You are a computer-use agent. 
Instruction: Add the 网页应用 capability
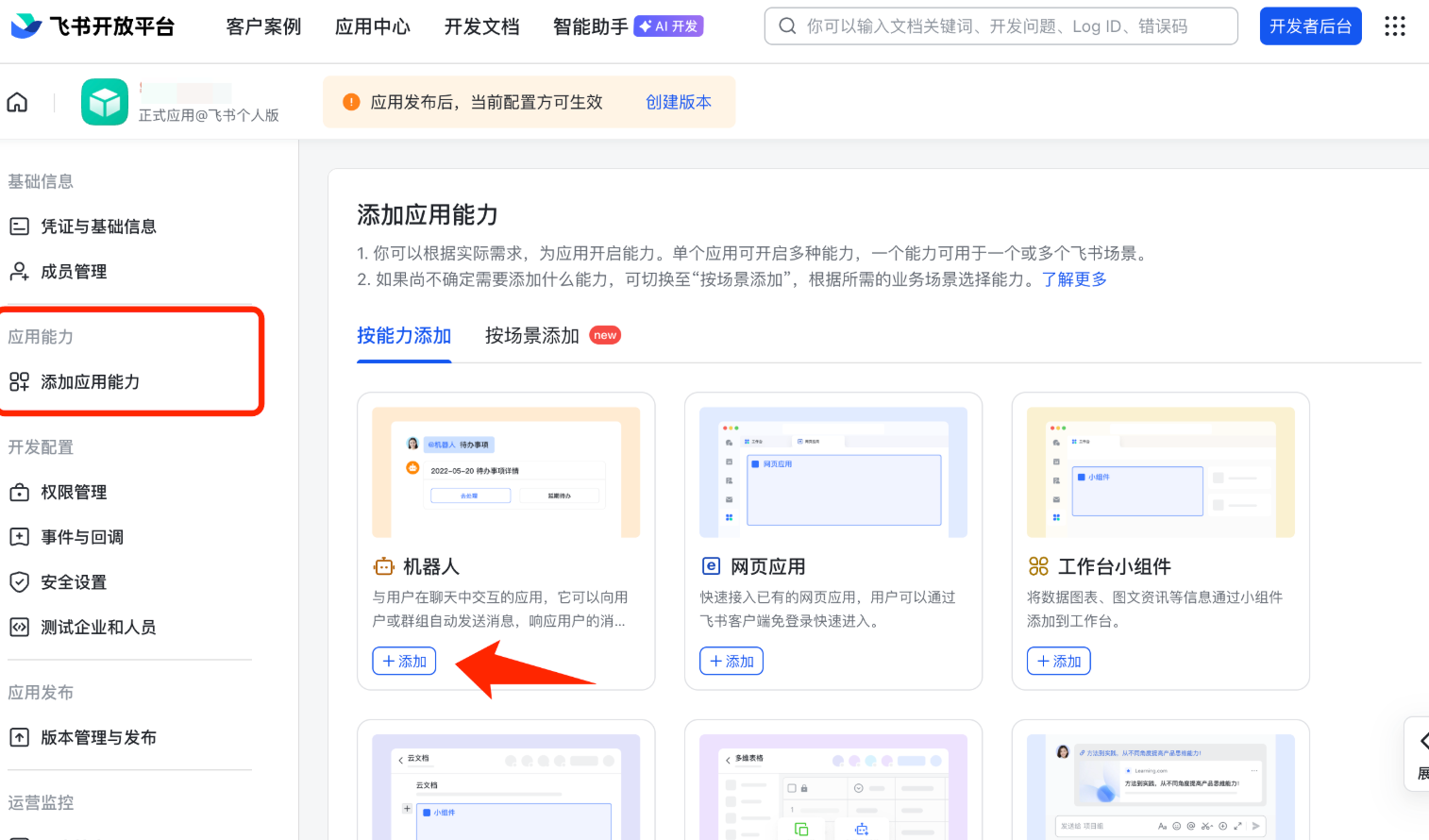tap(731, 662)
